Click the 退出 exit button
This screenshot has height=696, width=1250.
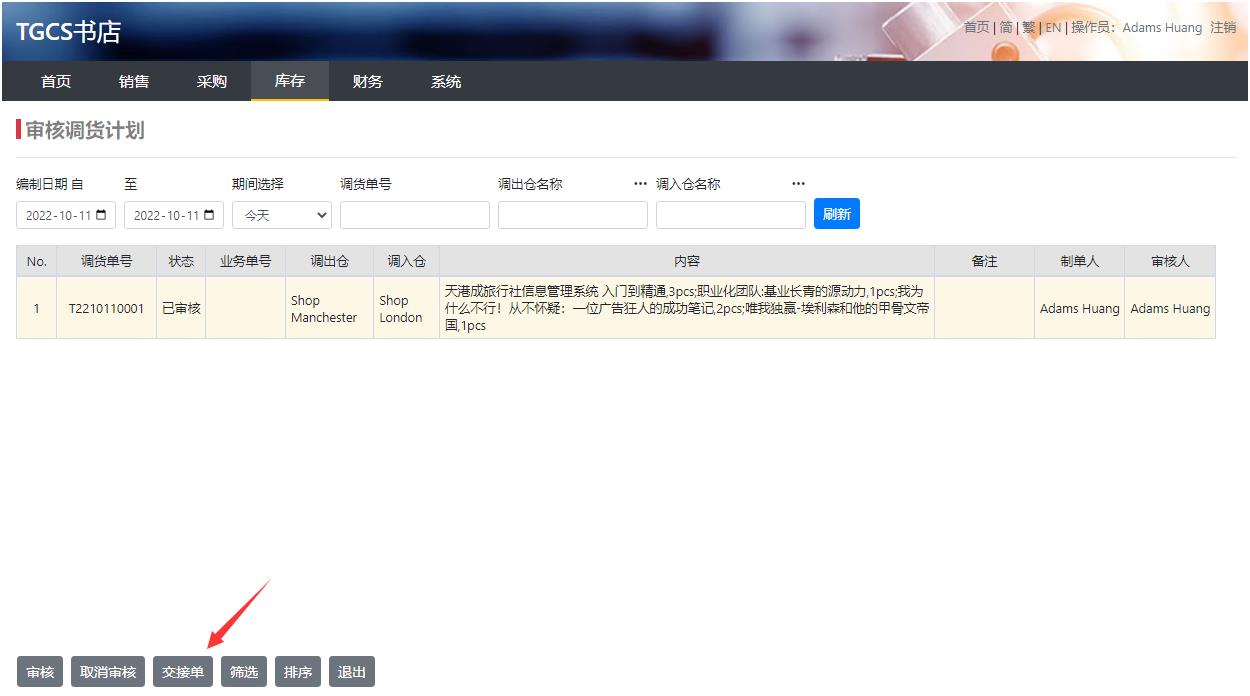[x=352, y=672]
